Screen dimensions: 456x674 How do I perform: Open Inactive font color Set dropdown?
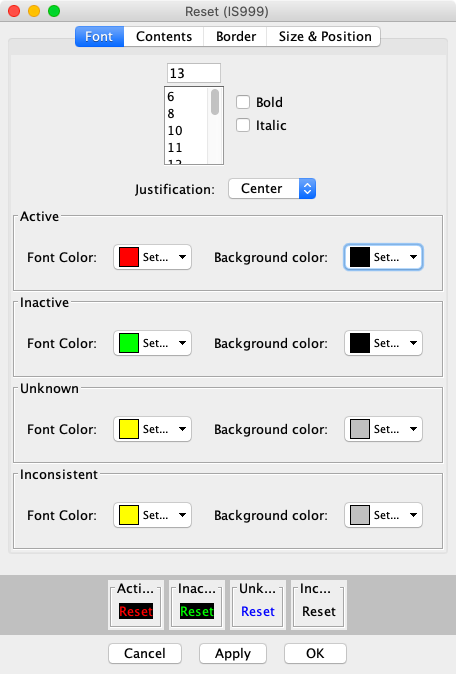point(153,343)
